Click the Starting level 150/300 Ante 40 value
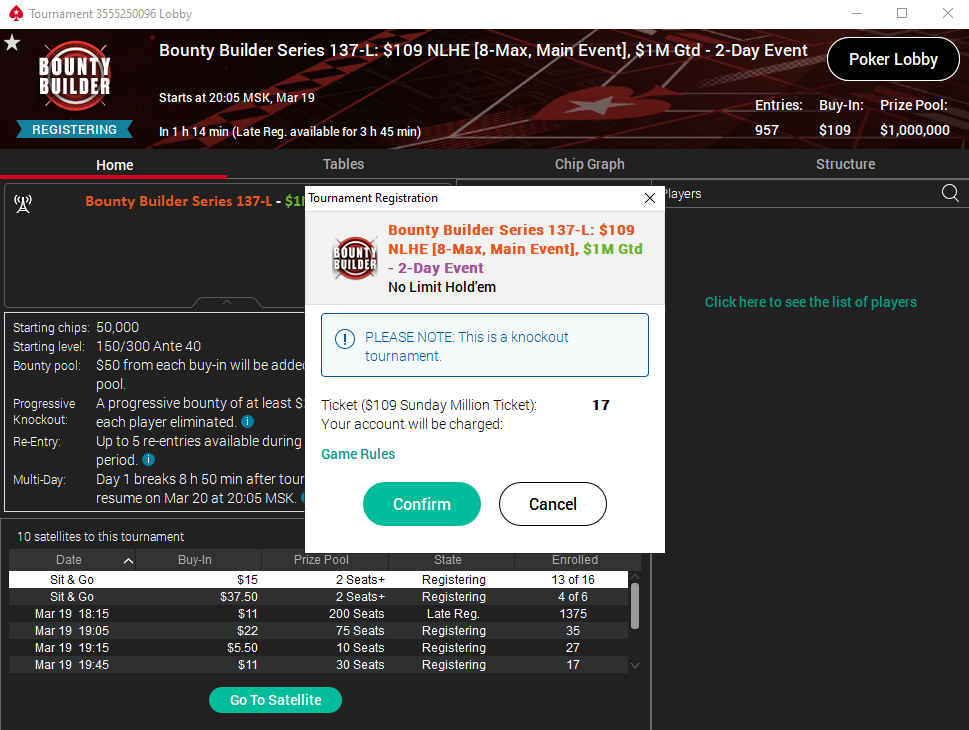This screenshot has width=969, height=730. point(148,346)
